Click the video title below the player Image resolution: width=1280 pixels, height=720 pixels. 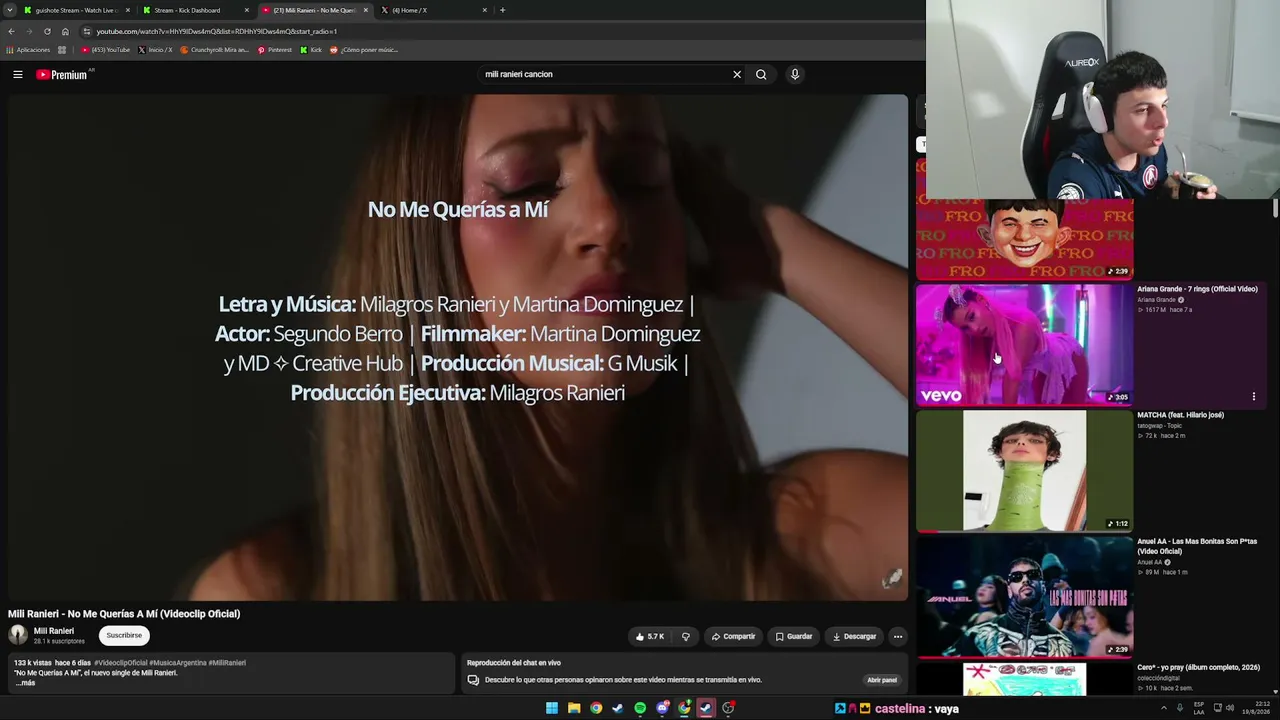(124, 614)
